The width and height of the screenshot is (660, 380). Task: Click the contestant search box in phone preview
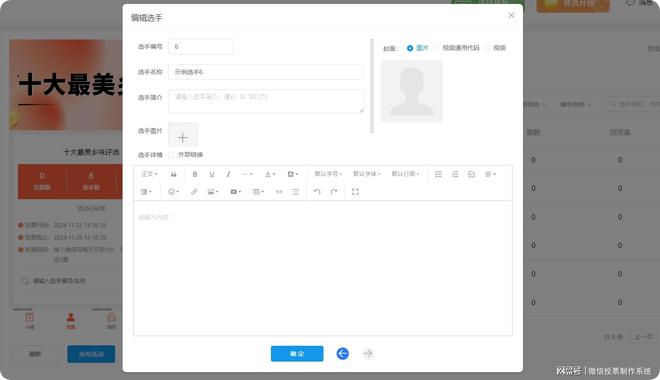pos(70,281)
